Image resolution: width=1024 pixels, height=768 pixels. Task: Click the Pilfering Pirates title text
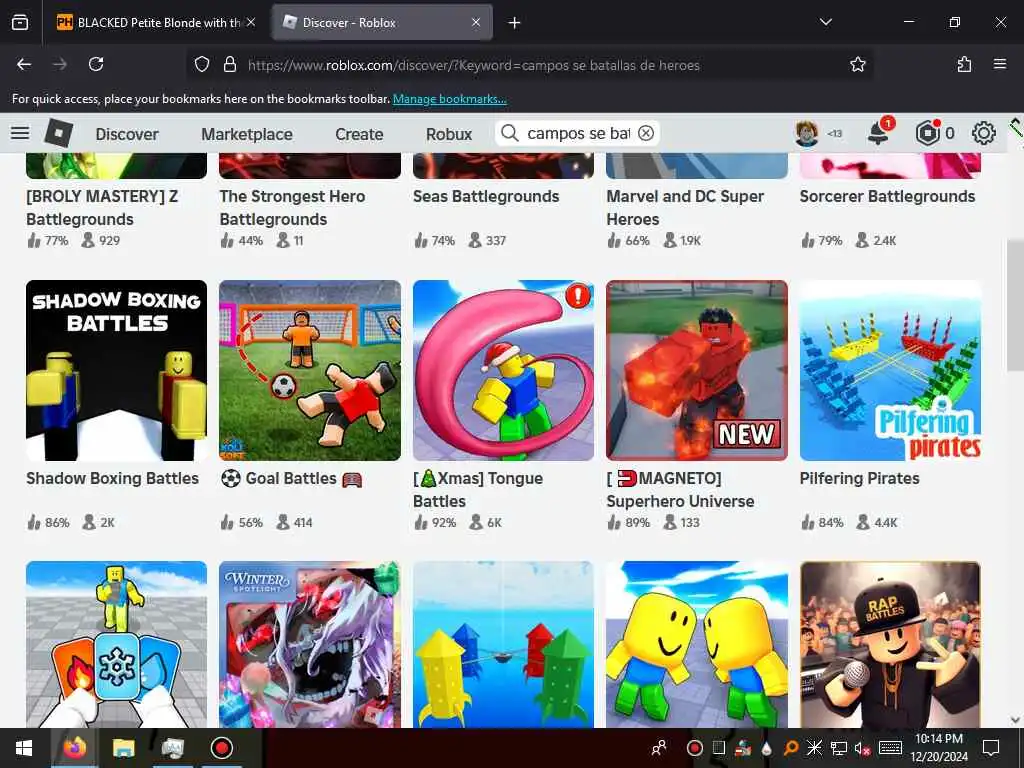click(x=859, y=479)
